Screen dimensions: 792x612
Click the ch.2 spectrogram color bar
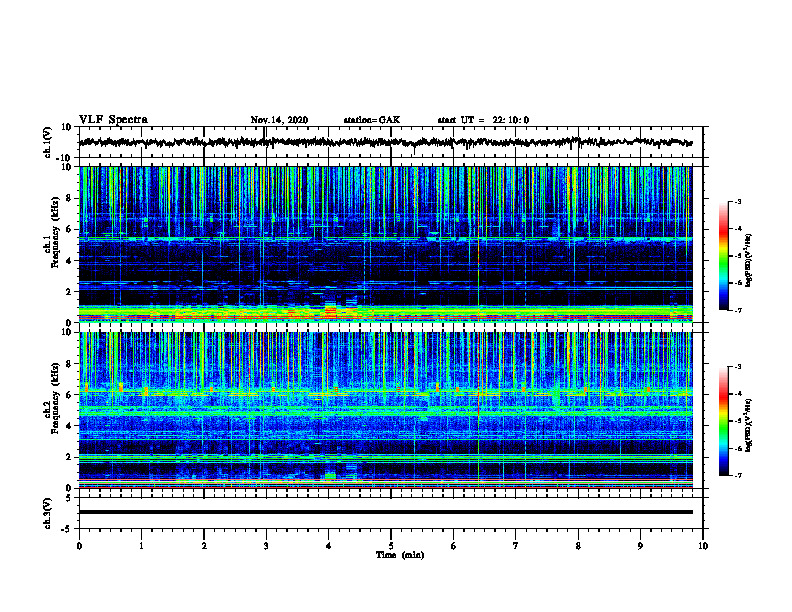pyautogui.click(x=723, y=421)
